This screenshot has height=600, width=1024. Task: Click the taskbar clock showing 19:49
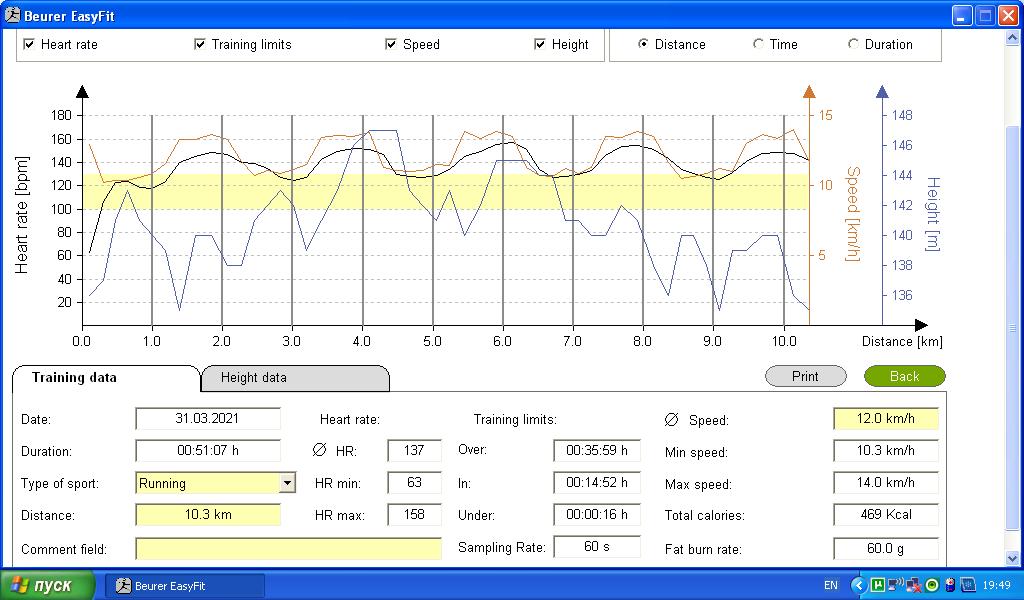(x=997, y=586)
